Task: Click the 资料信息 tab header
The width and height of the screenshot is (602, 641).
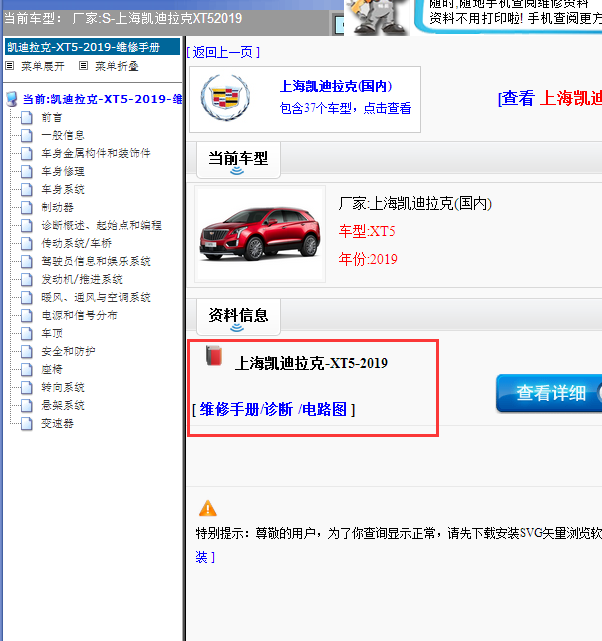Action: tap(238, 317)
